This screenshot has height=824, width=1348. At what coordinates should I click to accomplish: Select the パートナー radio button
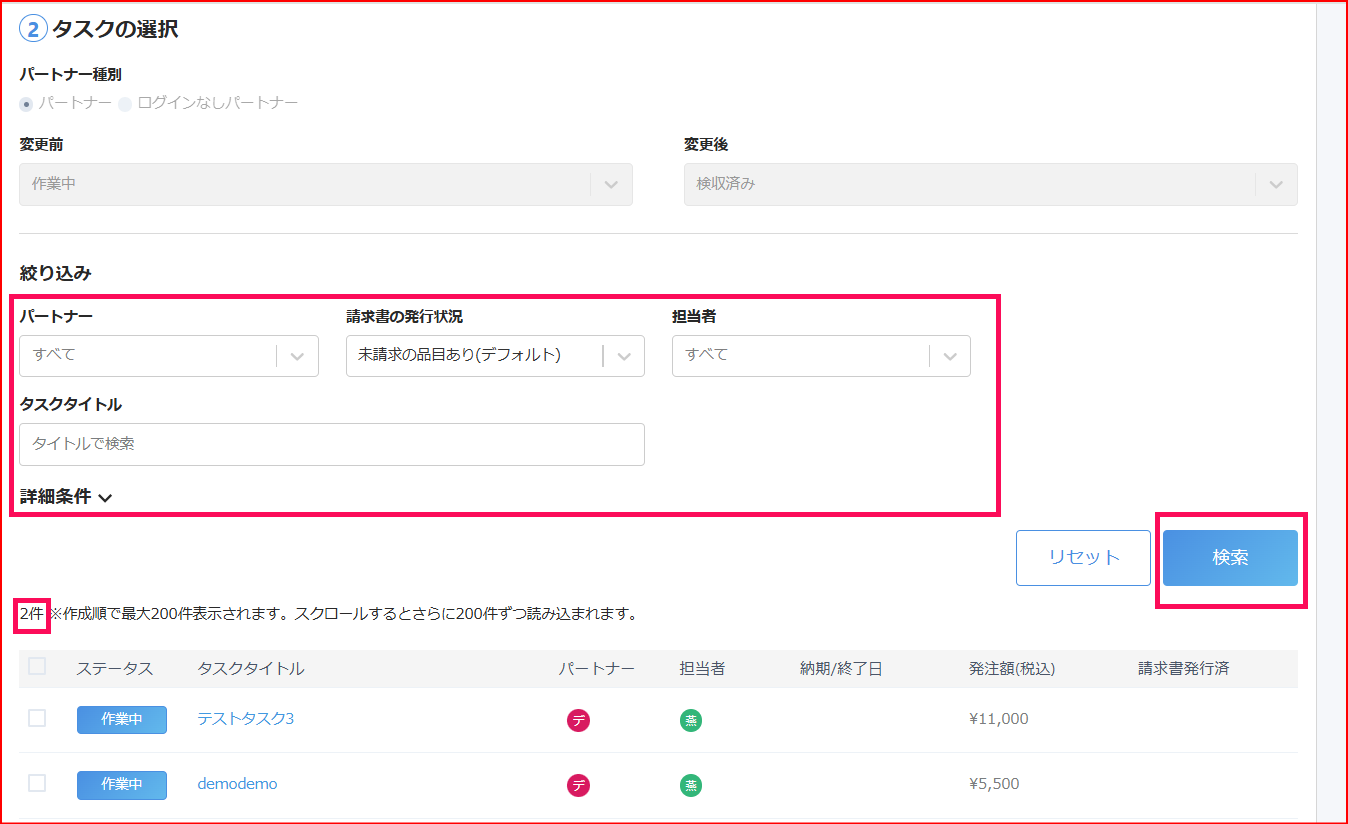26,104
